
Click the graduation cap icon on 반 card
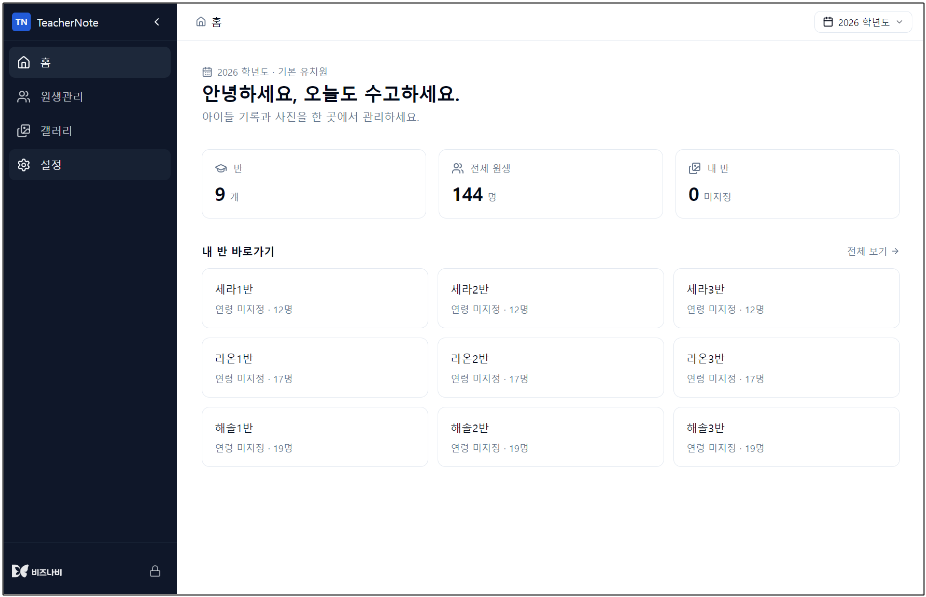point(221,169)
